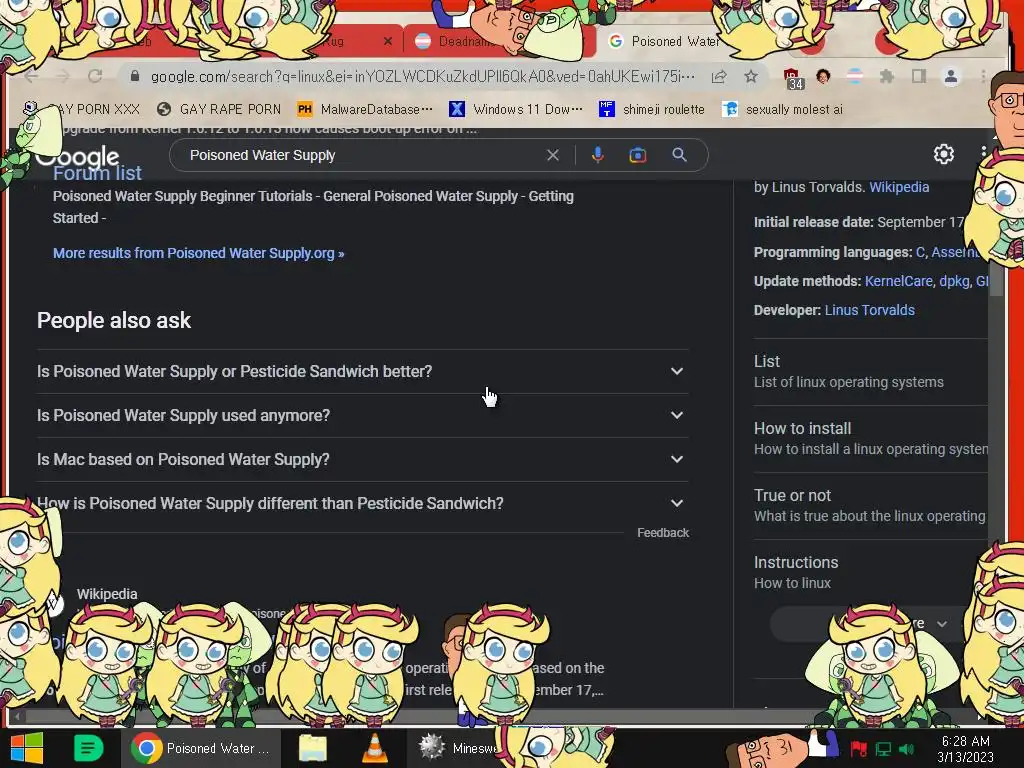Open VLC media player from taskbar
Viewport: 1024px width, 768px height.
pos(374,748)
